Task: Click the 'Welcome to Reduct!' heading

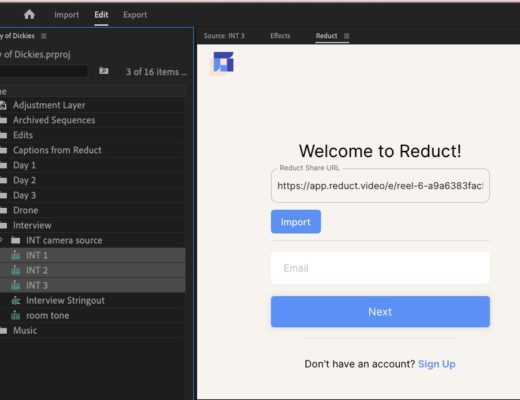Action: point(380,151)
